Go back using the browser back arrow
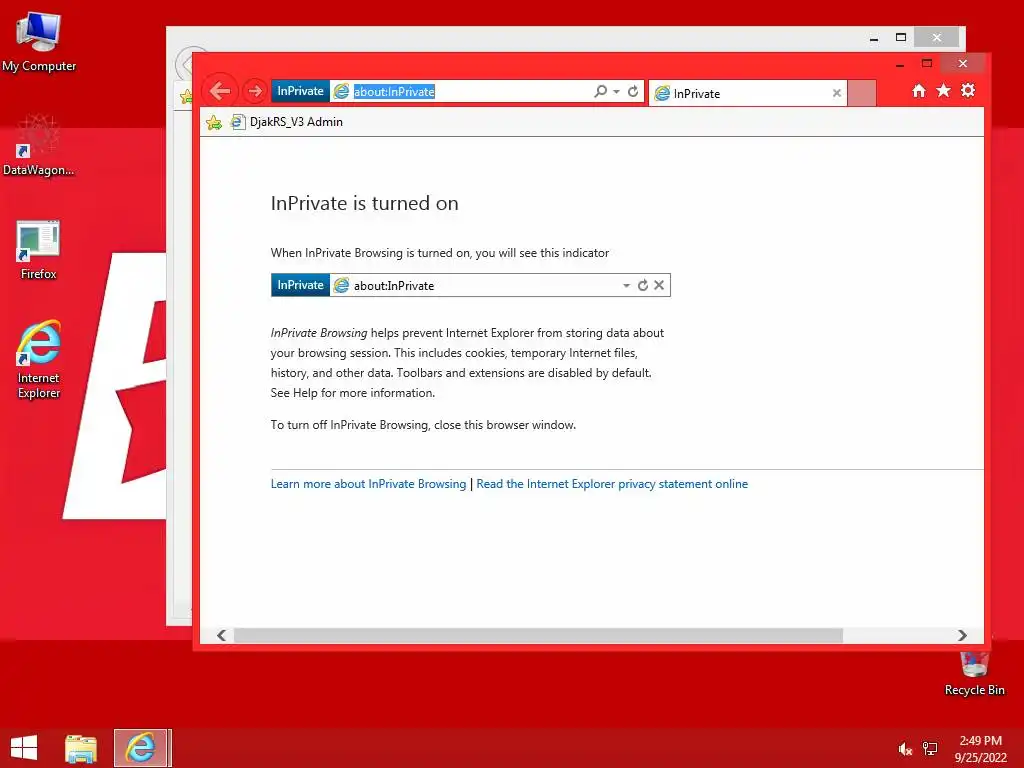Screen dimensions: 1024x768 pos(220,91)
